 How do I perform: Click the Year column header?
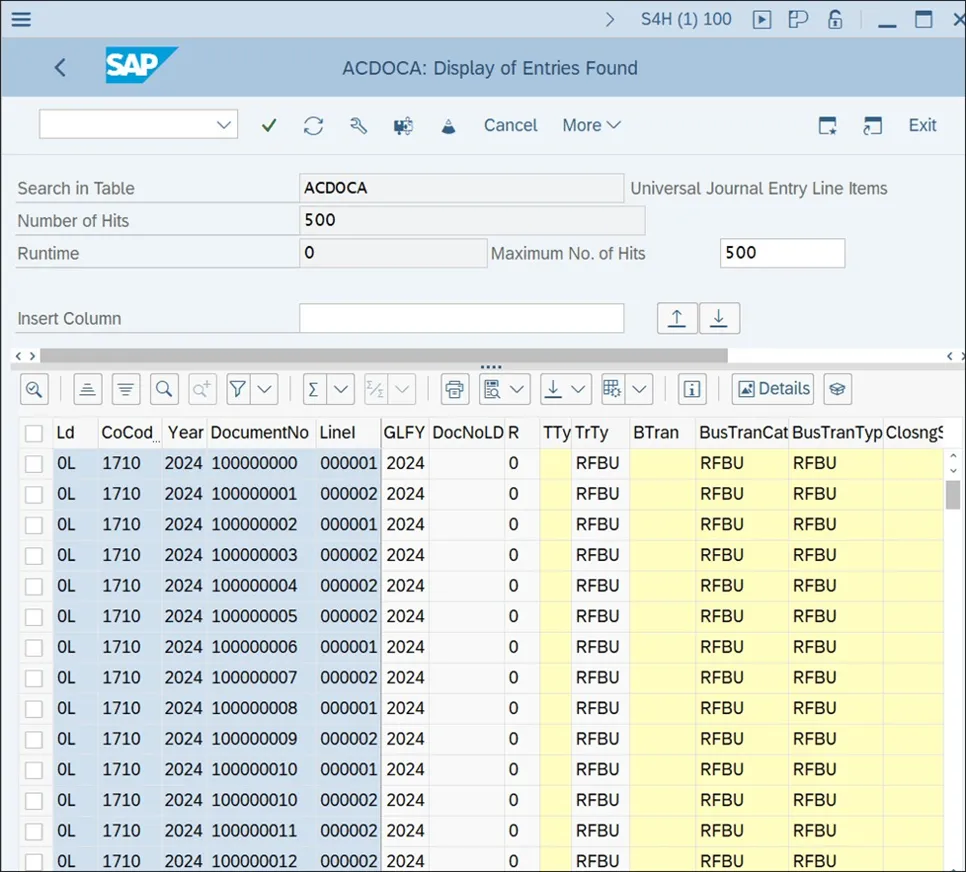pyautogui.click(x=185, y=433)
